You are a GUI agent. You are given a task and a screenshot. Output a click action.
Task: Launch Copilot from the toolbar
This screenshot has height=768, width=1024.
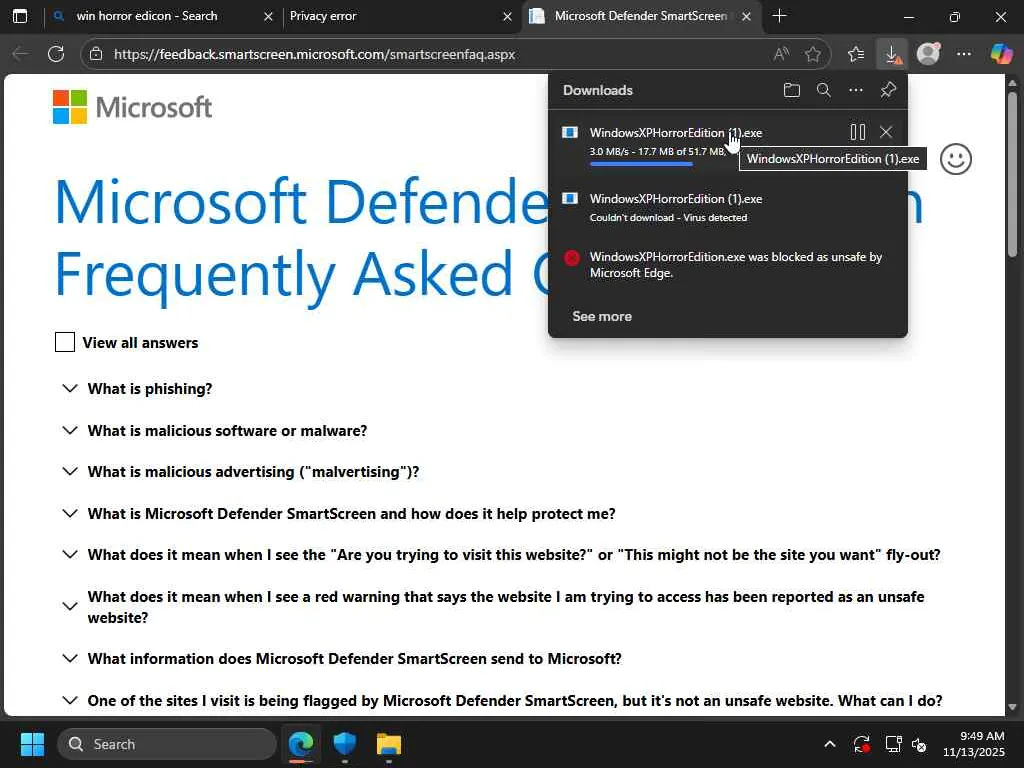(1001, 54)
